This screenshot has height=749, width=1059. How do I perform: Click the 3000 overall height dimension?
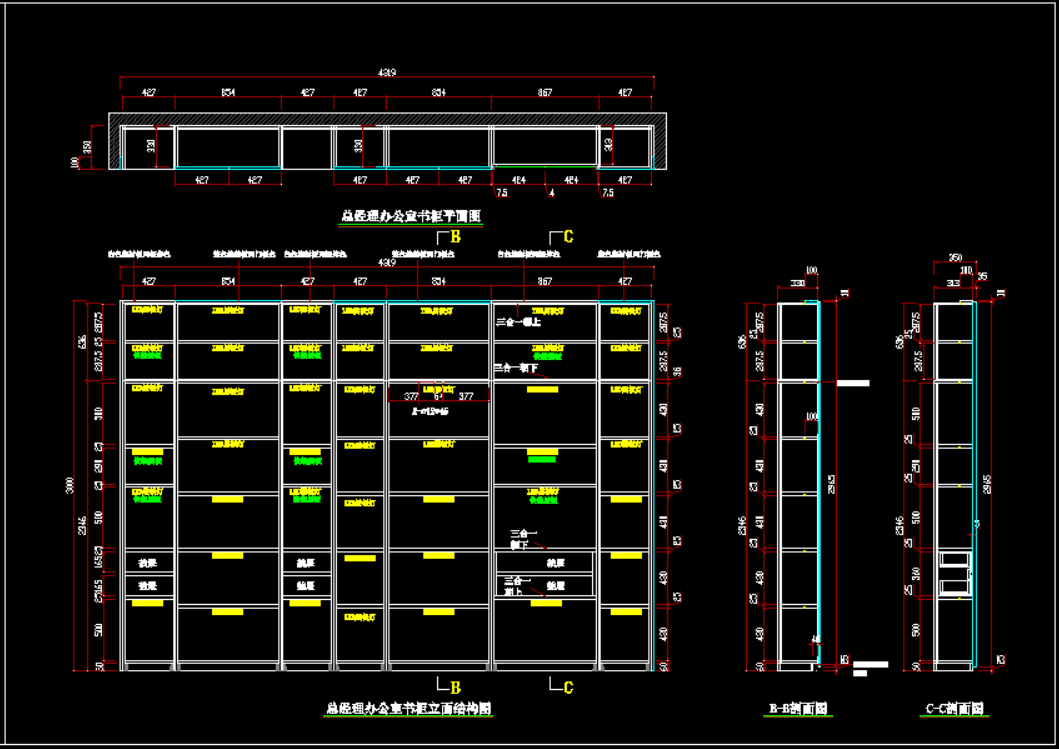71,485
